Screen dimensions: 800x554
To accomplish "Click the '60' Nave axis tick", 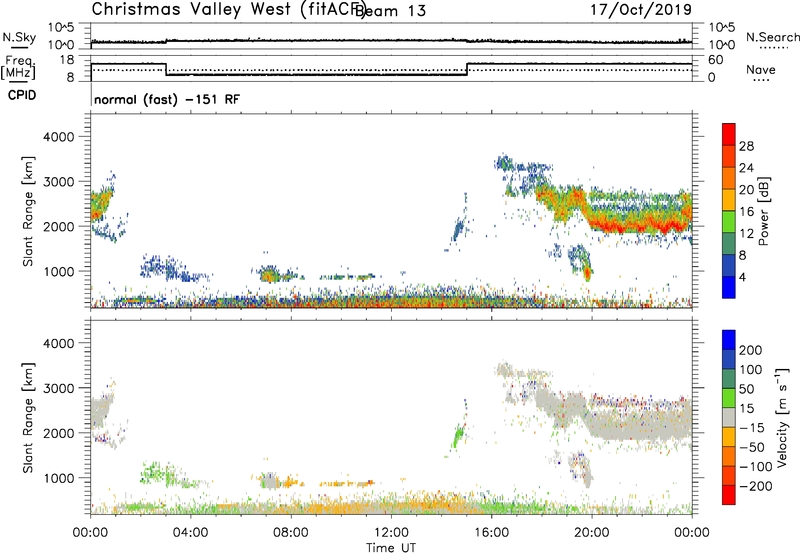I will click(x=716, y=60).
